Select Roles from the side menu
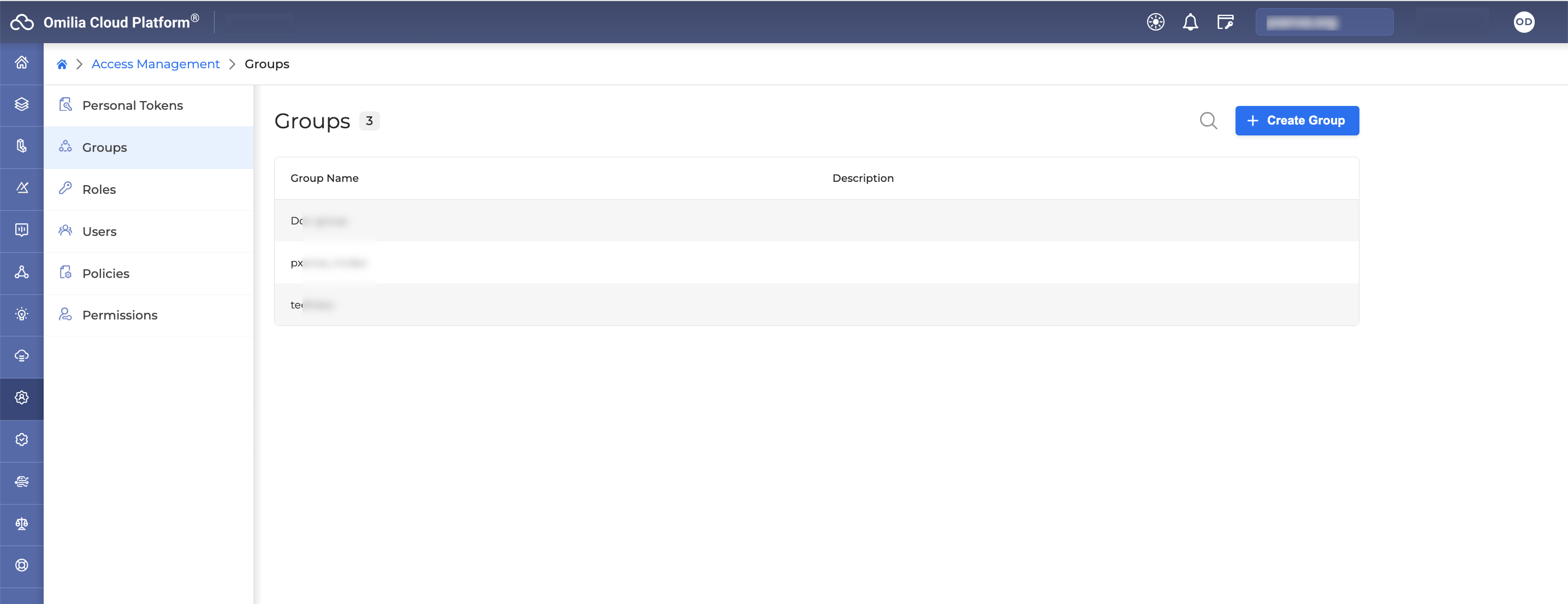Screen dimensions: 1568x604 click(x=99, y=189)
